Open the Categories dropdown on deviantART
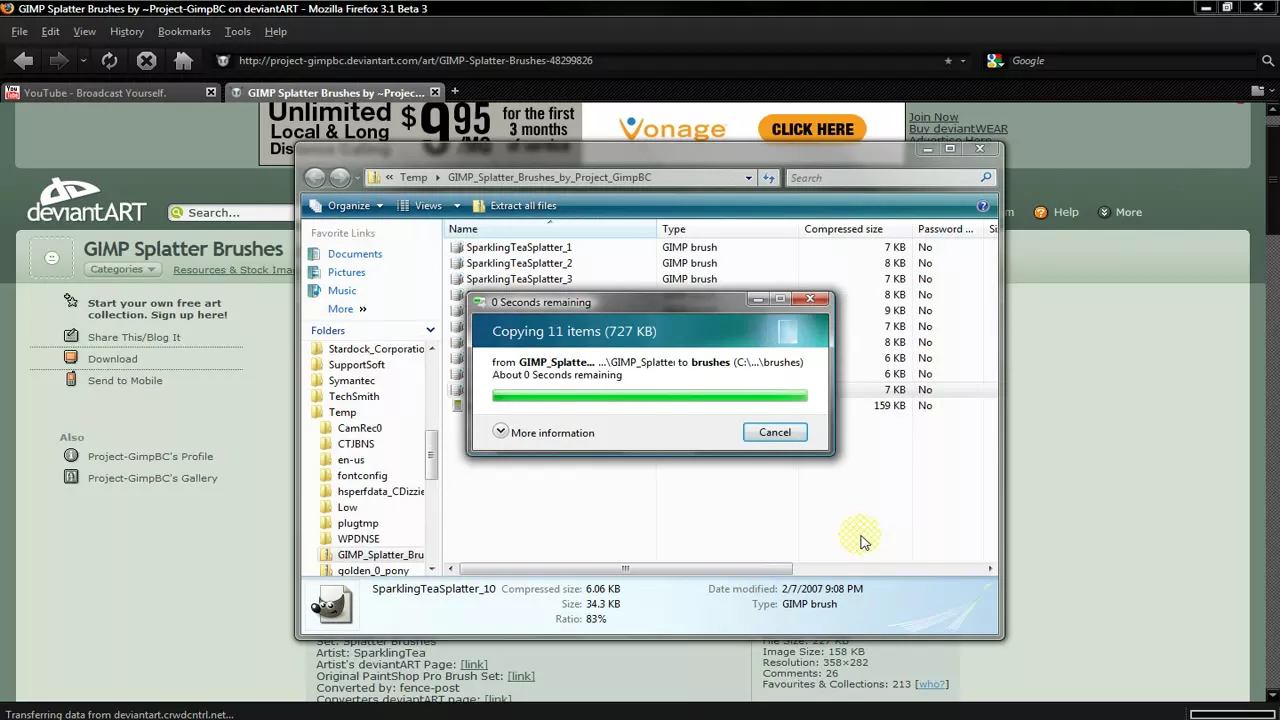The image size is (1280, 720). pyautogui.click(x=122, y=269)
